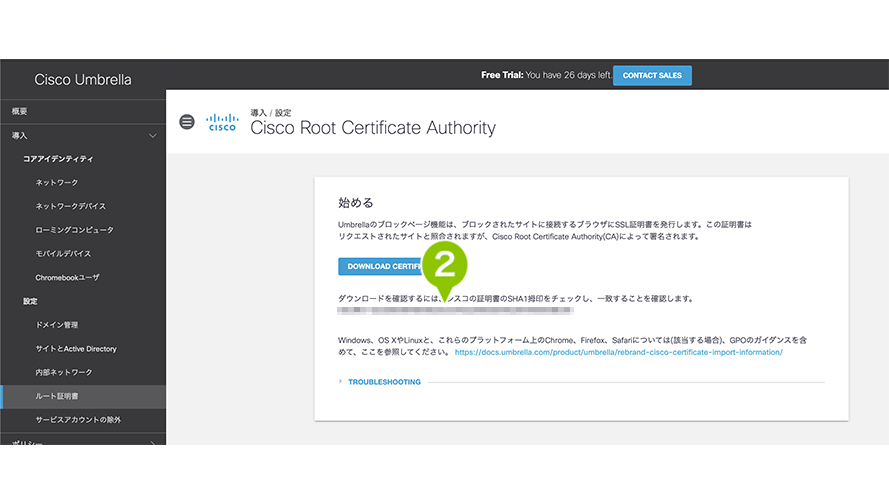Image resolution: width=889 pixels, height=500 pixels.
Task: Click the 始める heading
Action: click(x=355, y=203)
